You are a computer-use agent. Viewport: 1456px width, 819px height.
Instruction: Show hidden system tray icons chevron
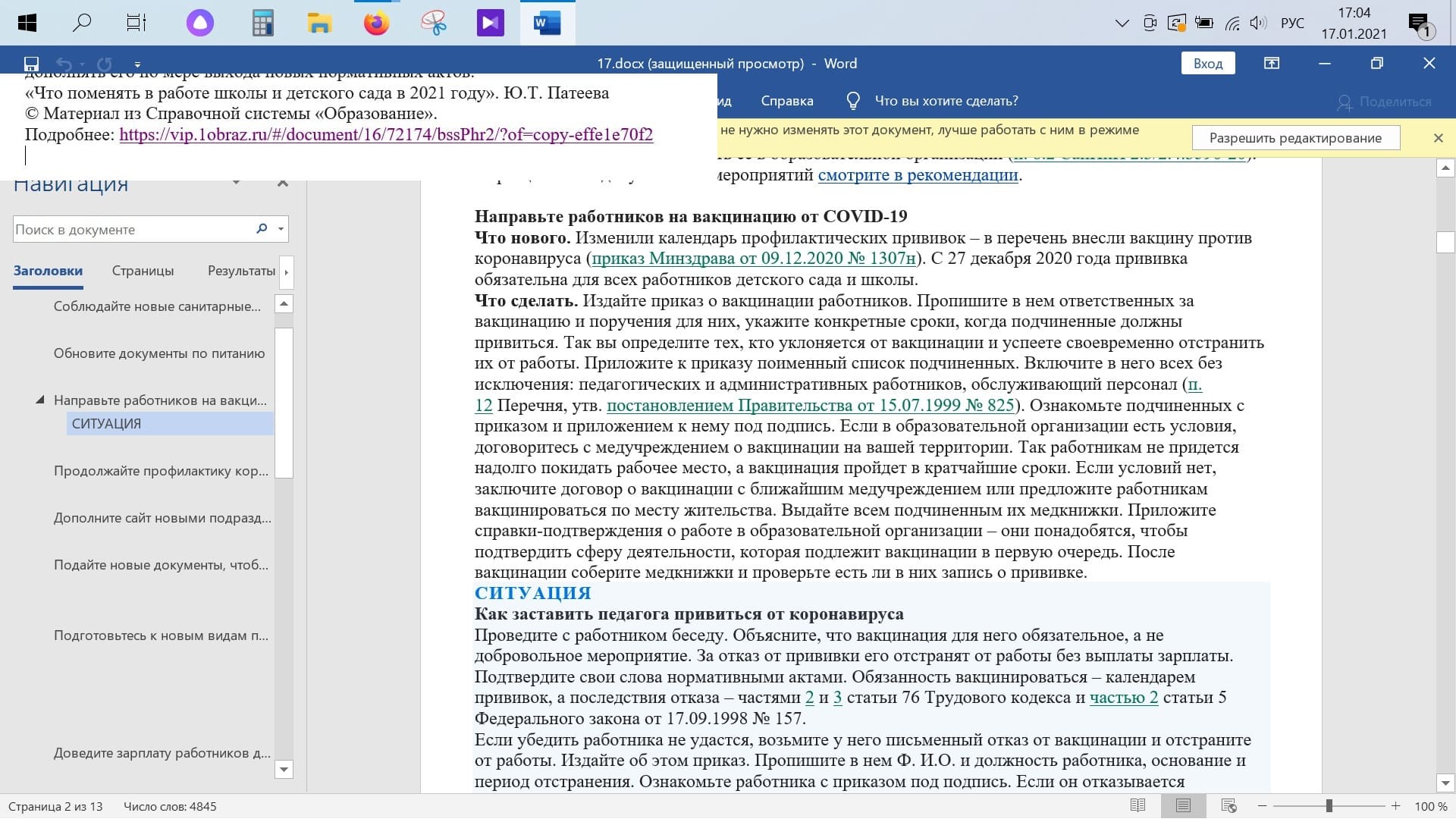(x=1122, y=24)
